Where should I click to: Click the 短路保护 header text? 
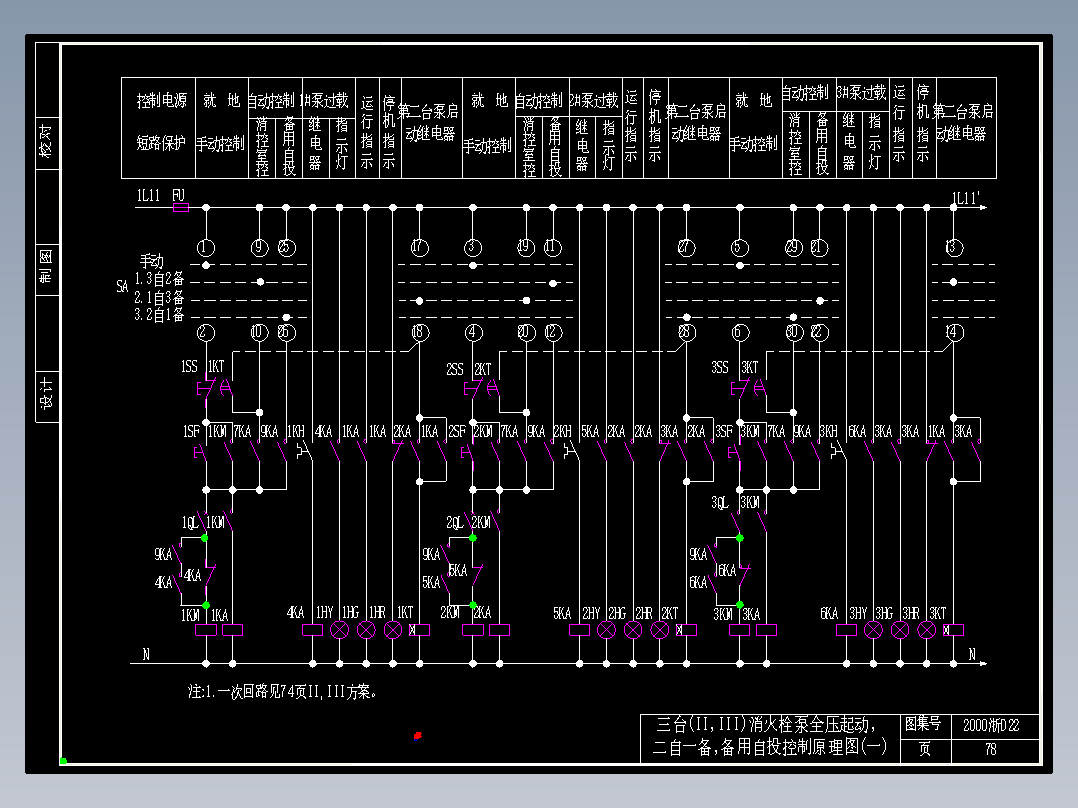click(161, 143)
